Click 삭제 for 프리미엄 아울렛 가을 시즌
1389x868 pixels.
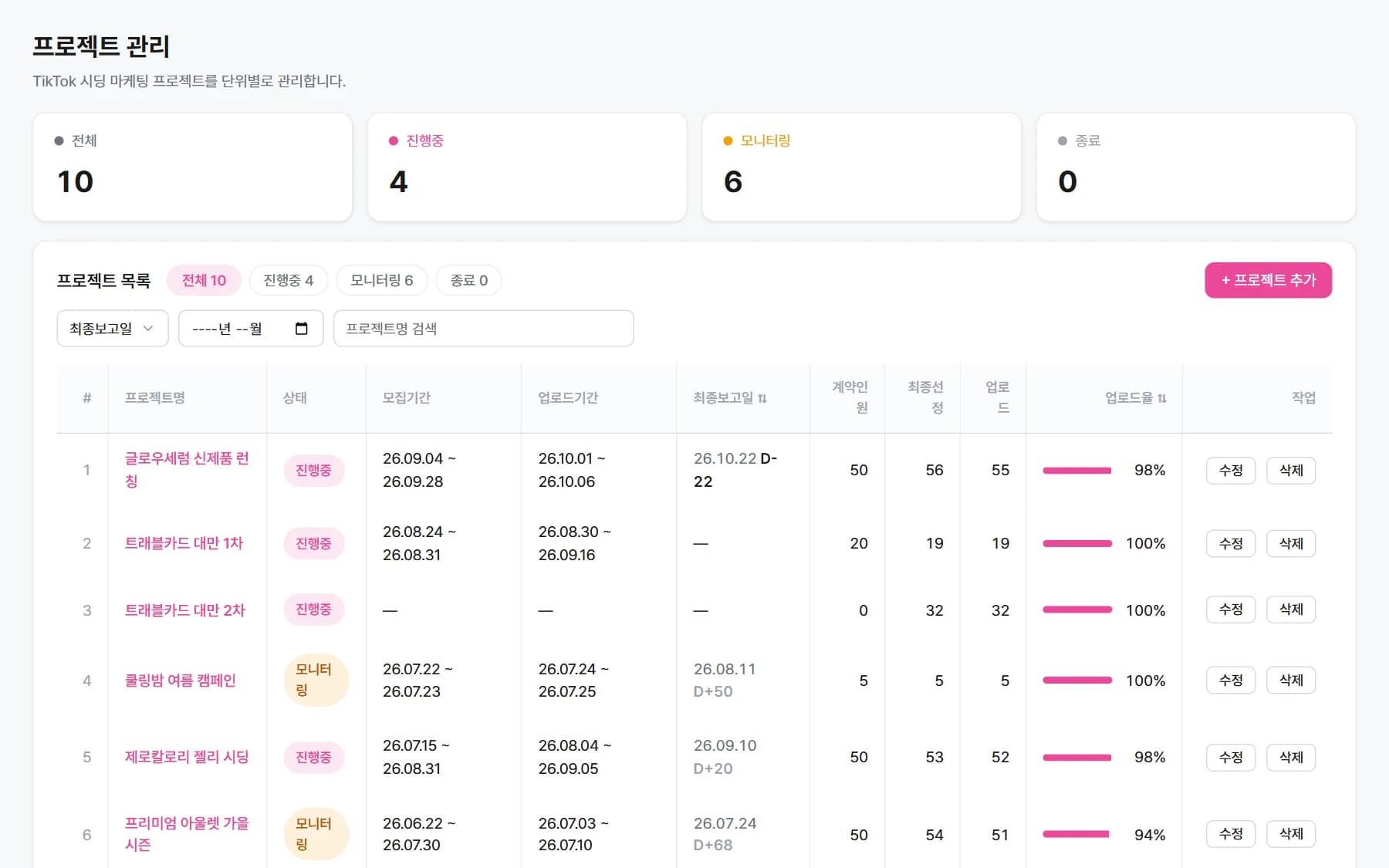[x=1291, y=834]
